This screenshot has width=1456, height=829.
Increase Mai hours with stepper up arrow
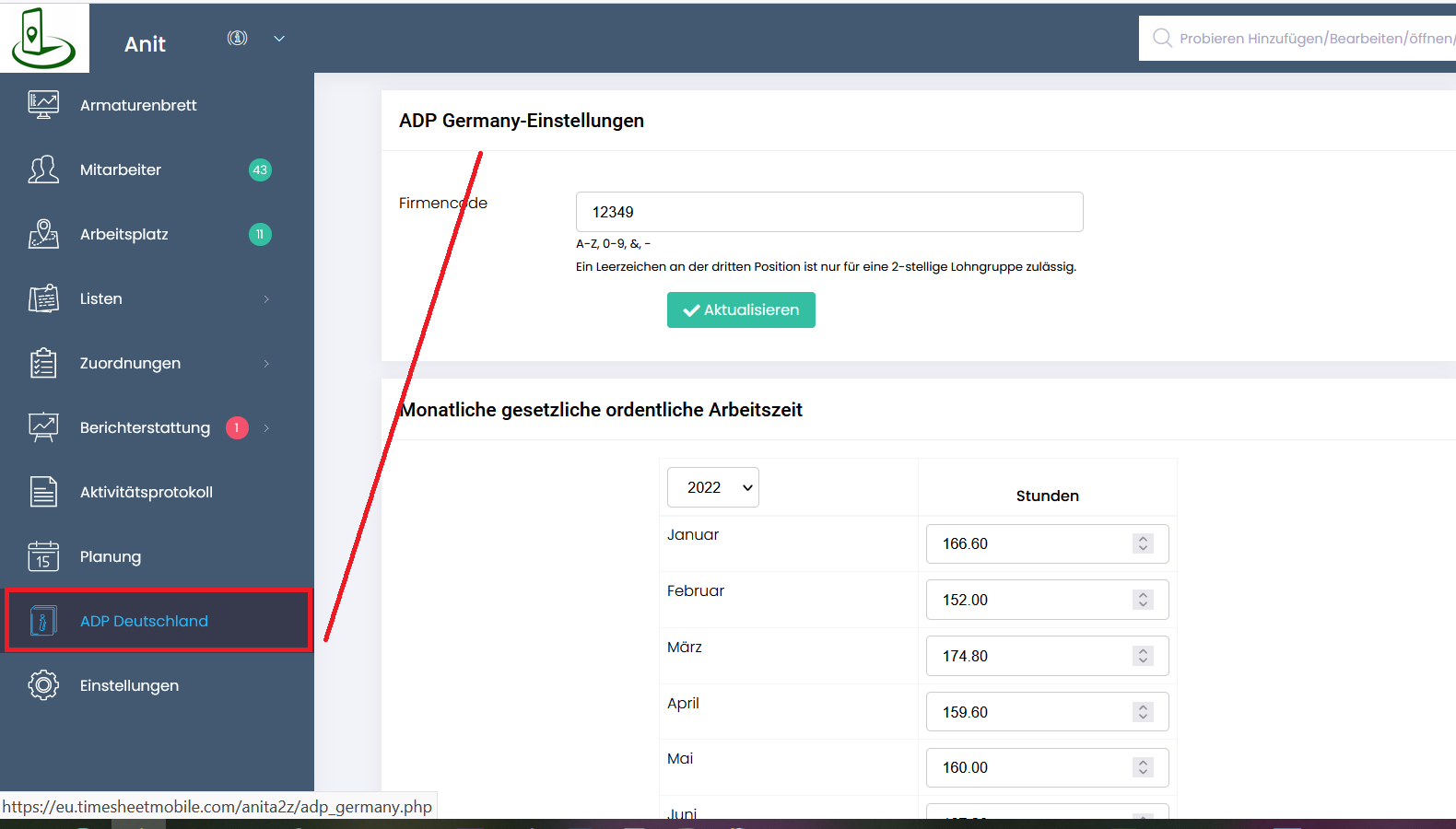coord(1144,763)
